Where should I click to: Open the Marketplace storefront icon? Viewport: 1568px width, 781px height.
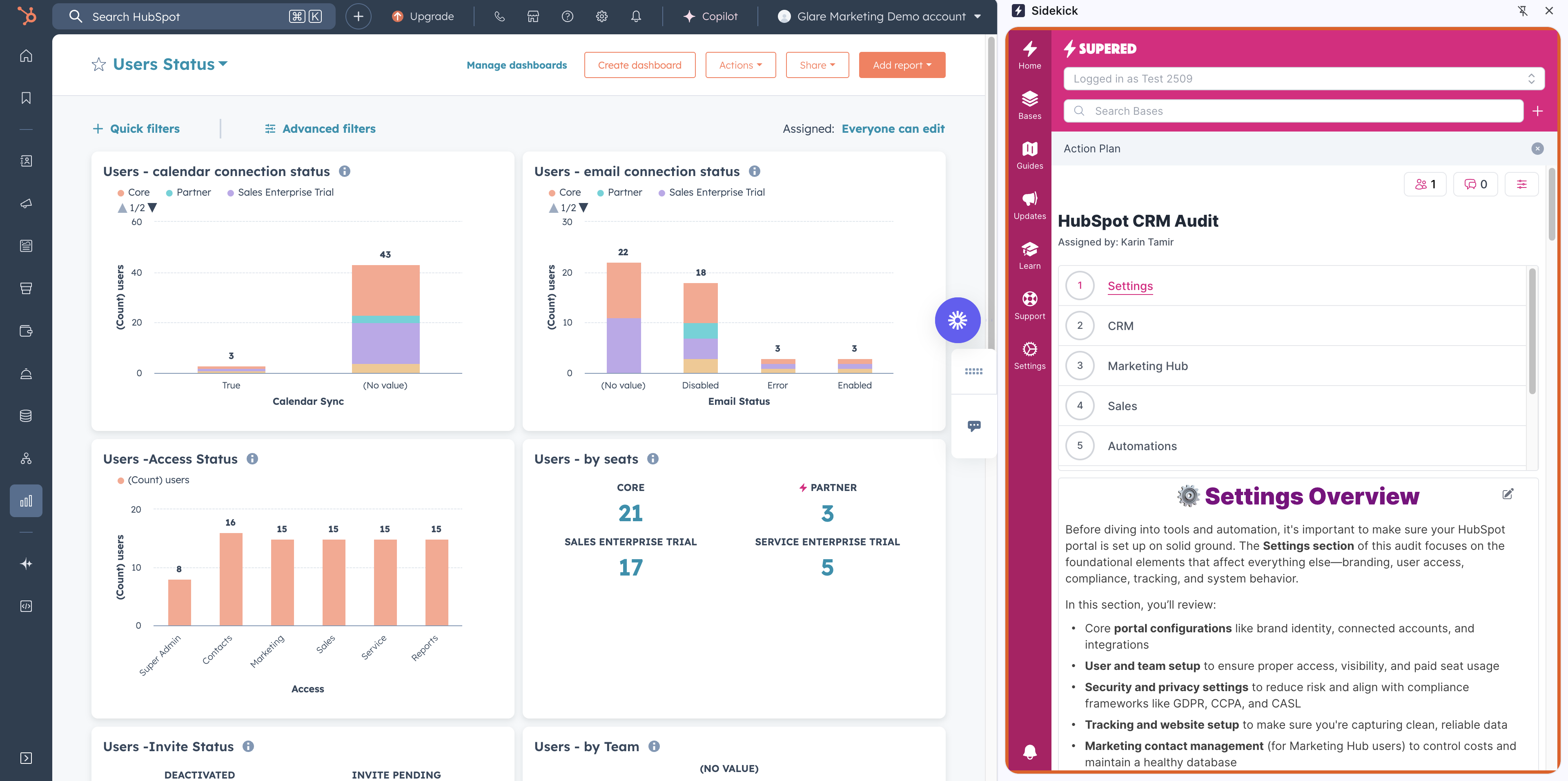[x=533, y=16]
